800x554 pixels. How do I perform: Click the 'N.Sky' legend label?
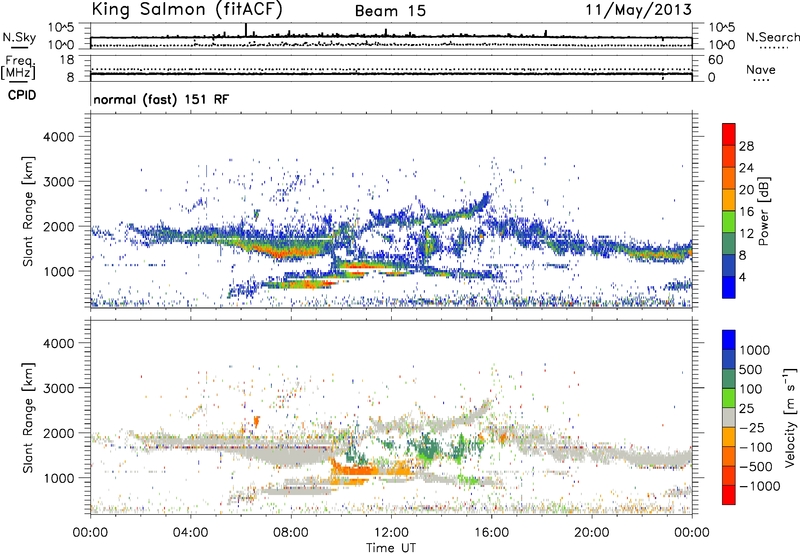(19, 37)
